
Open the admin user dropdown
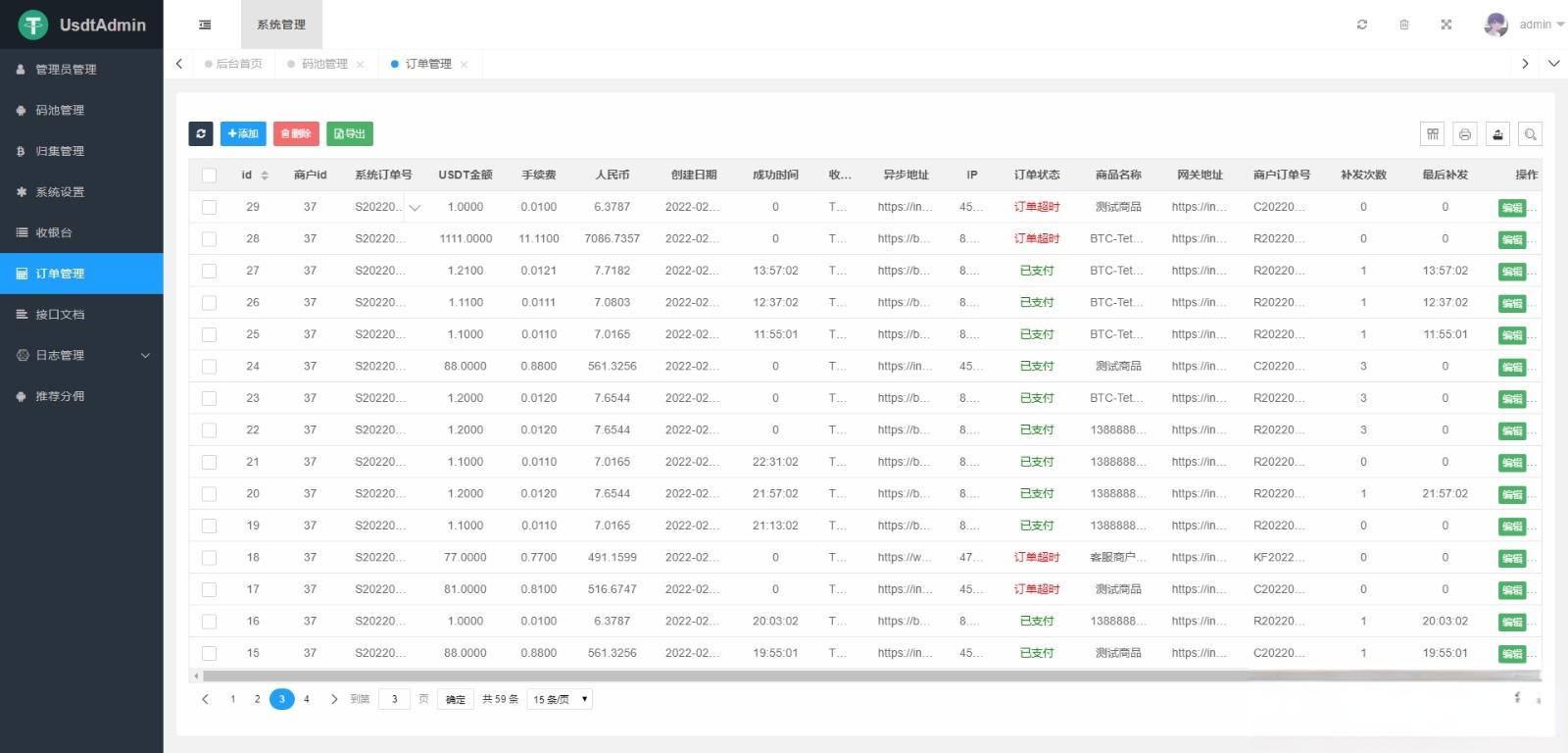tap(1524, 25)
